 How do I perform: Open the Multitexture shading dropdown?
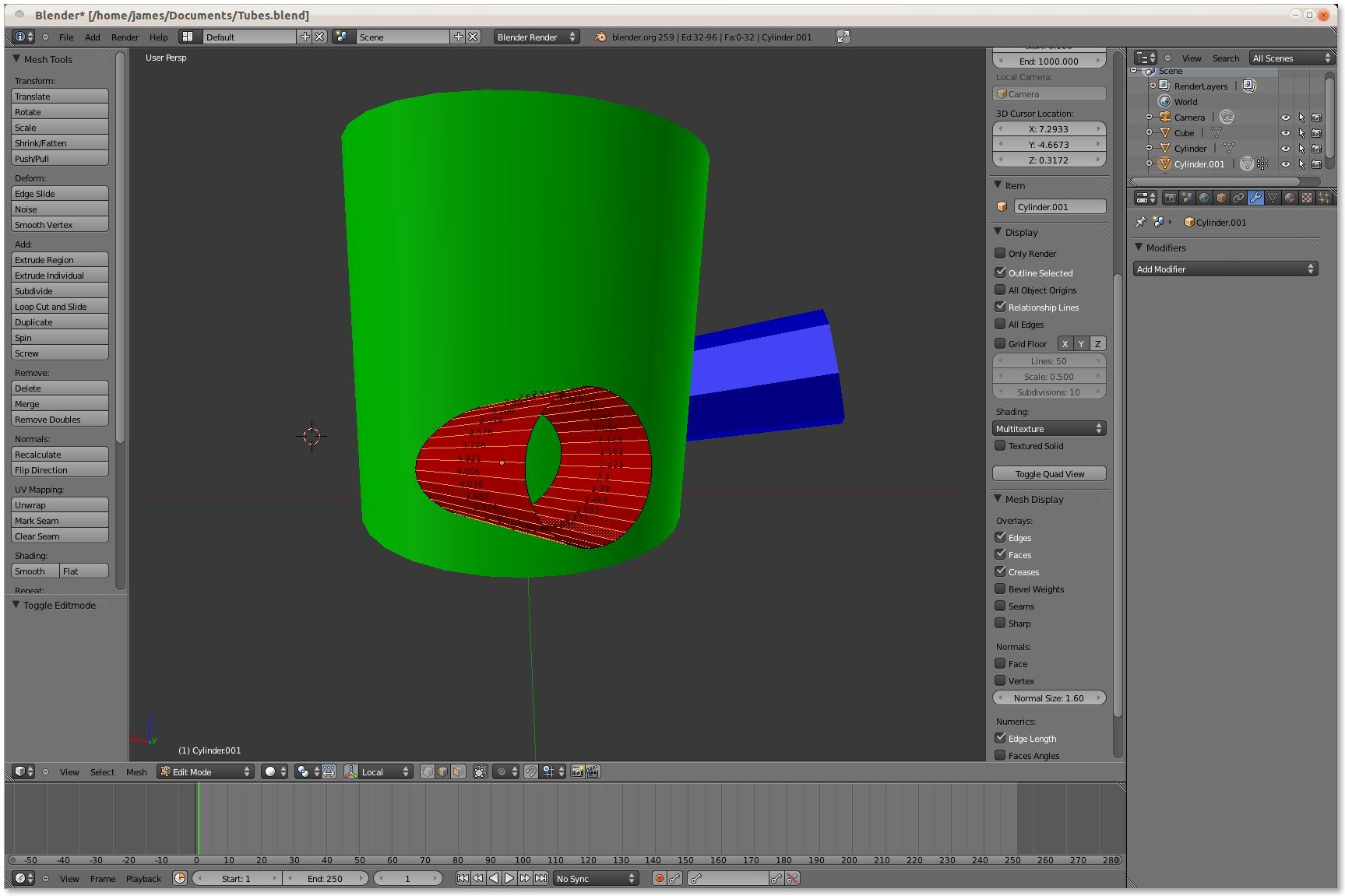coord(1048,428)
